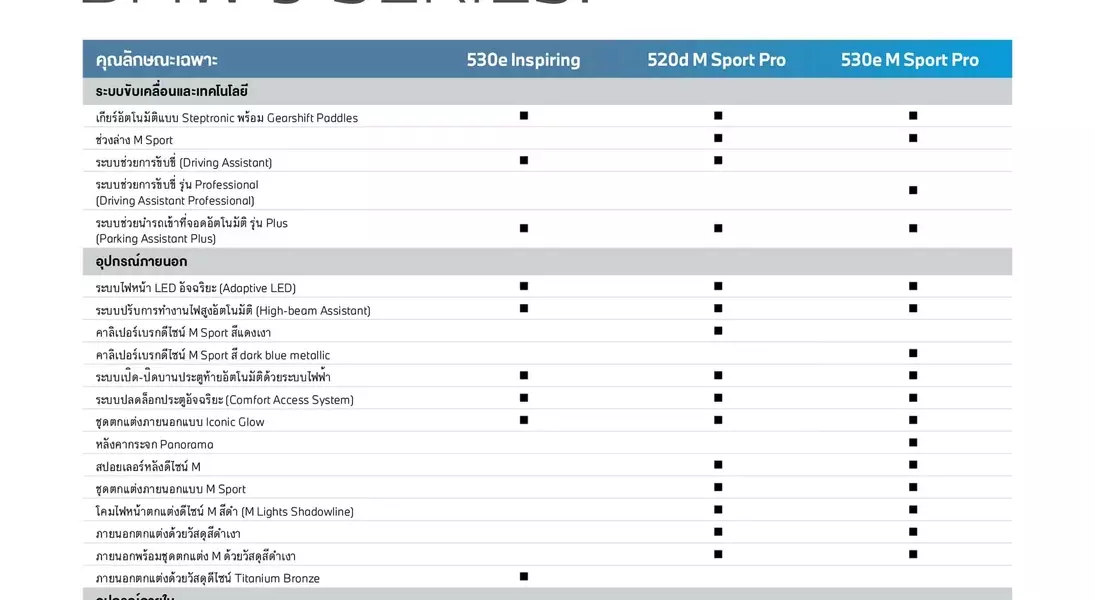Click row label "ชุดตกแต่งภายนอกแบบ M Sport"
The height and width of the screenshot is (600, 1095).
pyautogui.click(x=170, y=489)
